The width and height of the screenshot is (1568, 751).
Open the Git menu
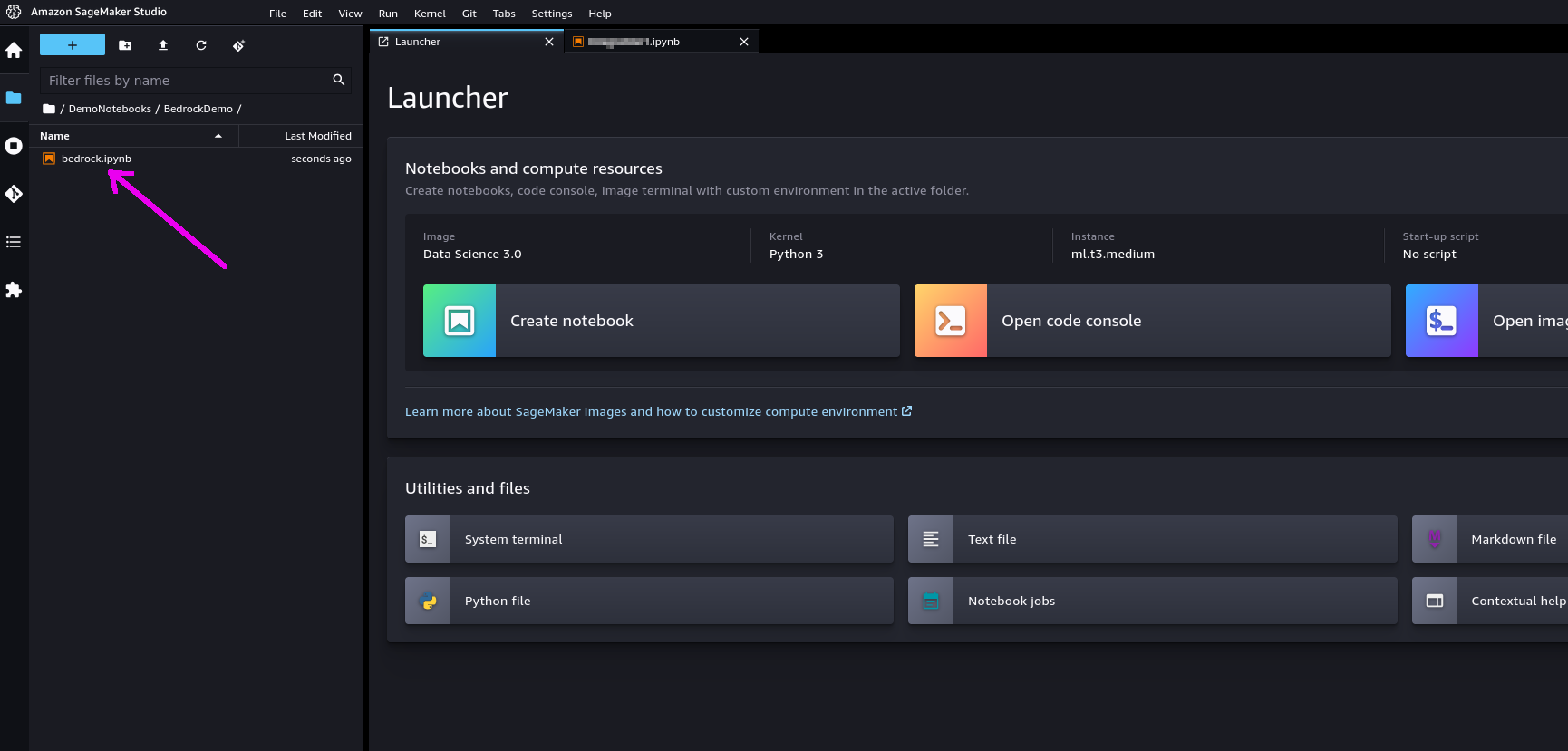point(469,14)
